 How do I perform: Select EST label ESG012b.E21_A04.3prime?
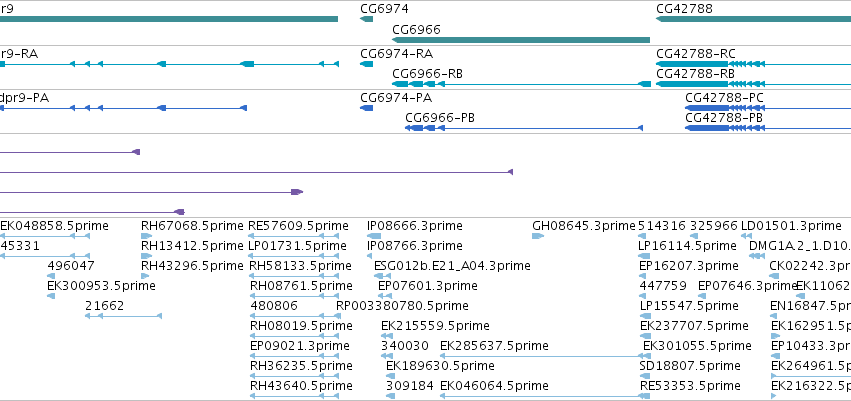(x=452, y=266)
